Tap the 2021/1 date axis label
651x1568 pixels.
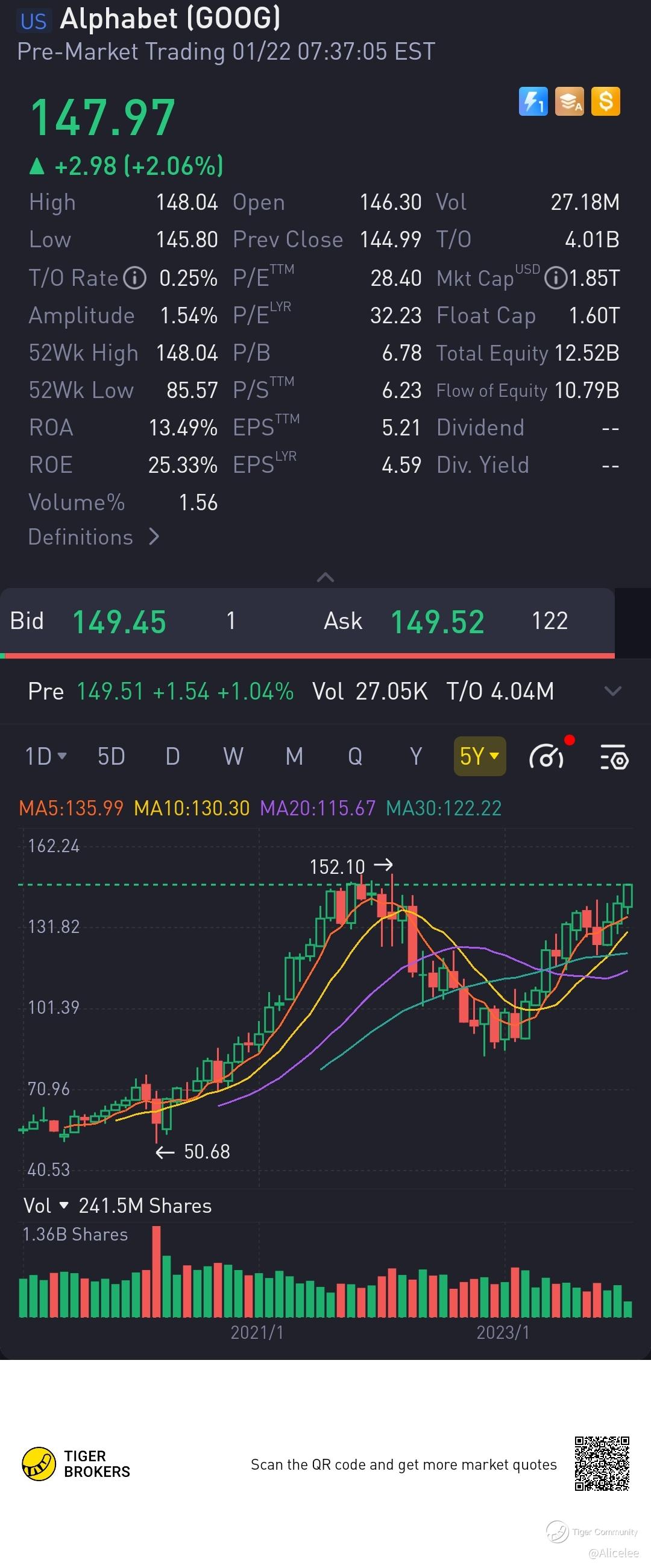[x=257, y=1333]
